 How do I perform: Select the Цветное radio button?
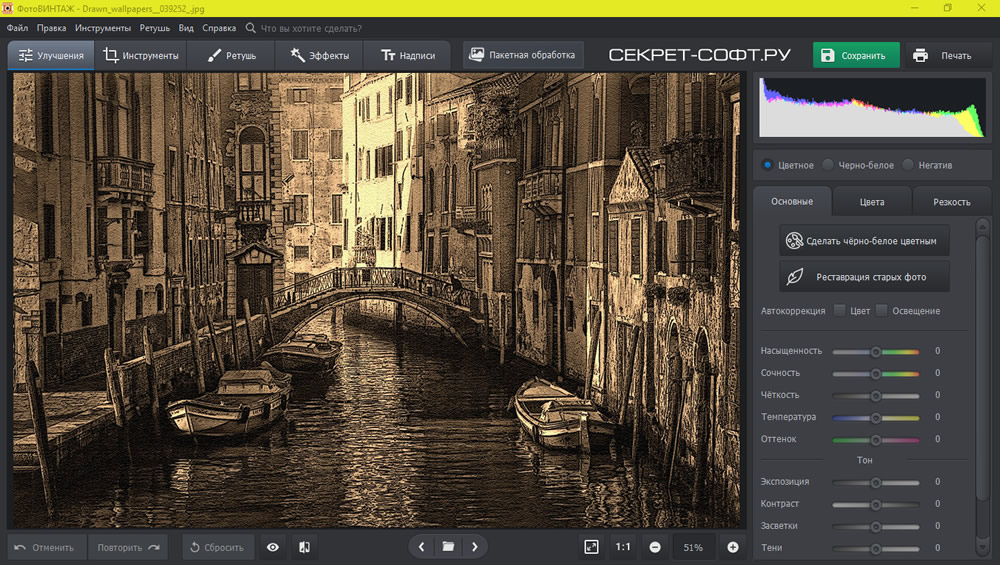[767, 165]
